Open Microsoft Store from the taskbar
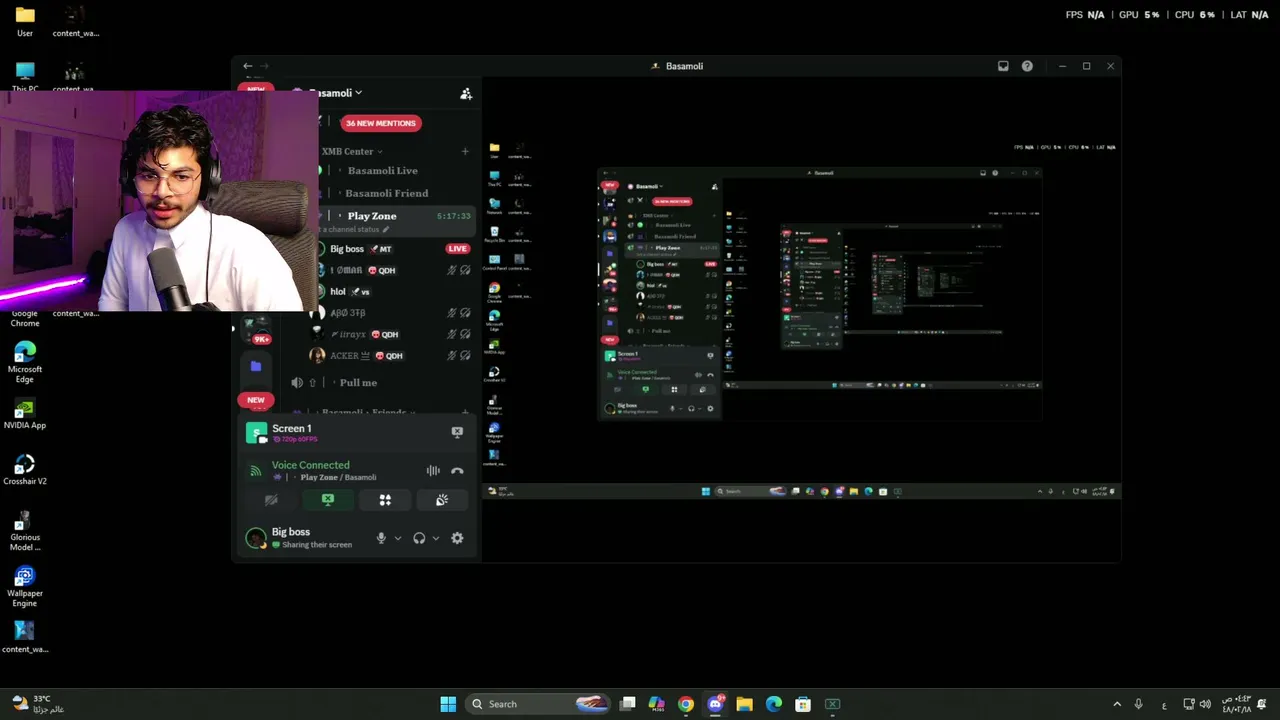Screen dimensions: 1280x720 pos(803,704)
